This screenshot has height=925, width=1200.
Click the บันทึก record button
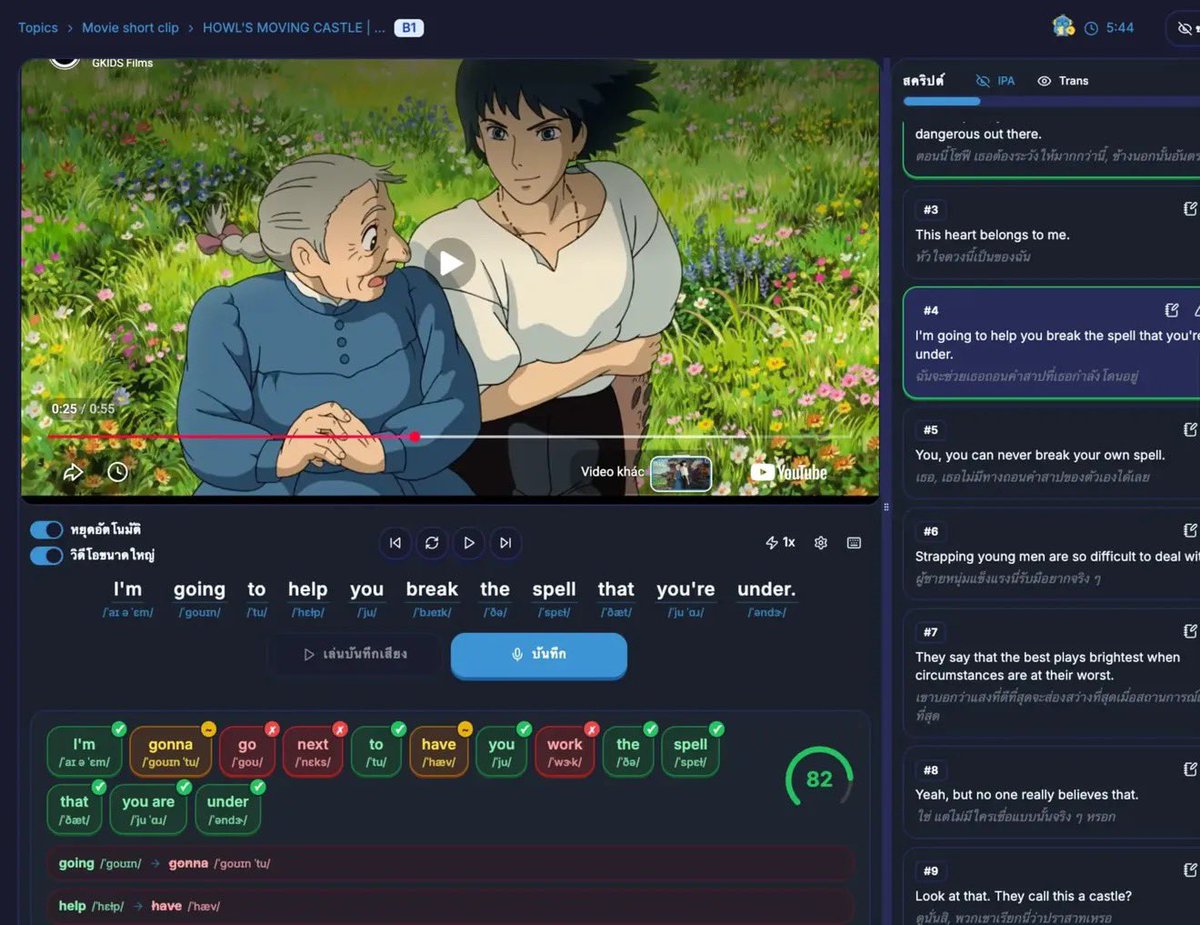click(539, 654)
